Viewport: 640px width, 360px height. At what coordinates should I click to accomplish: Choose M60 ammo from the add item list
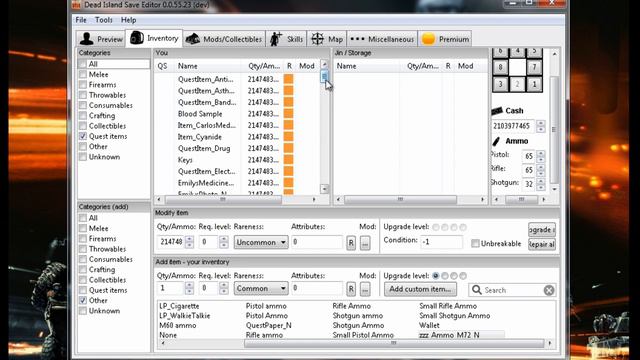tap(178, 325)
